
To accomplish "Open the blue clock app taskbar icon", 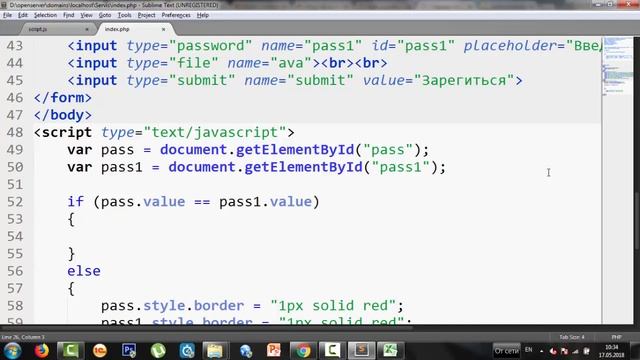I will pyautogui.click(x=187, y=351).
